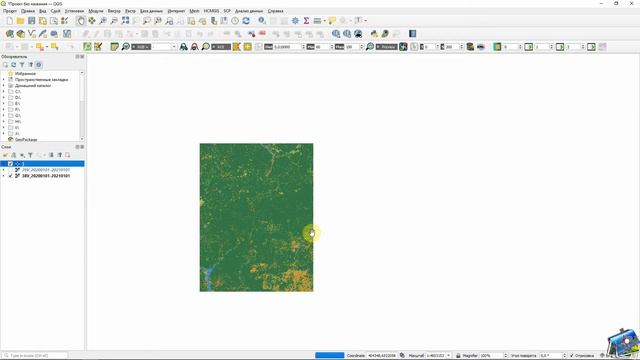Open the Вектор menu
The height and width of the screenshot is (360, 640).
(114, 11)
